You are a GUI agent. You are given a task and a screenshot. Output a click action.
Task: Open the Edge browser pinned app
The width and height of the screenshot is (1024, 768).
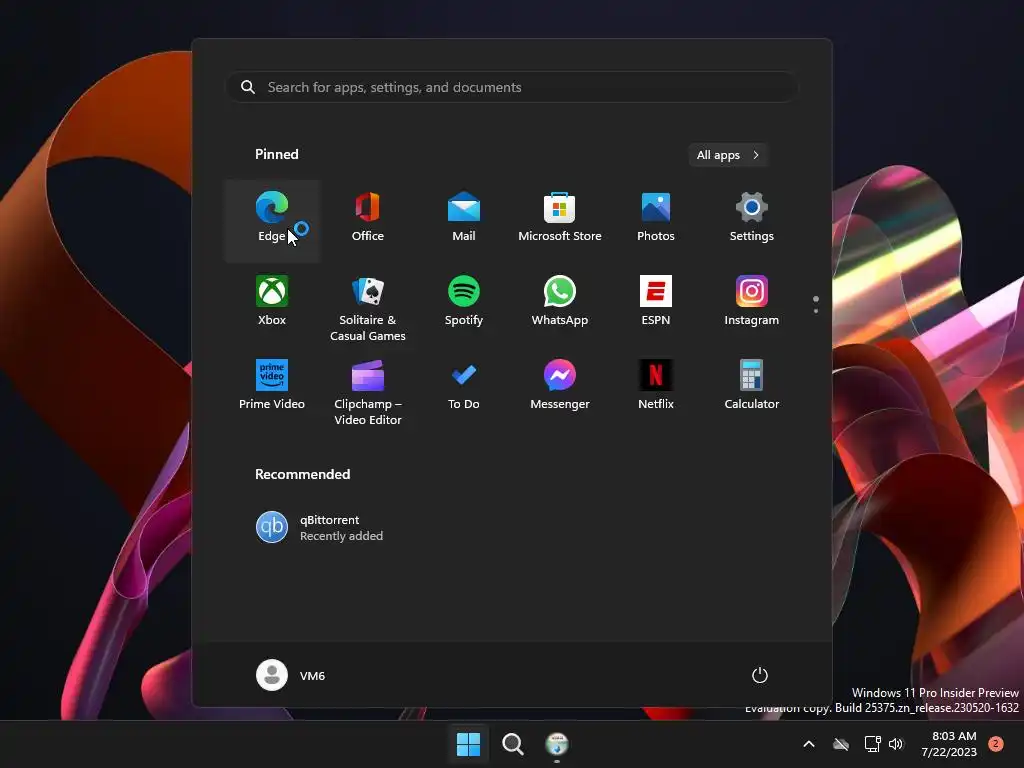[x=272, y=221]
